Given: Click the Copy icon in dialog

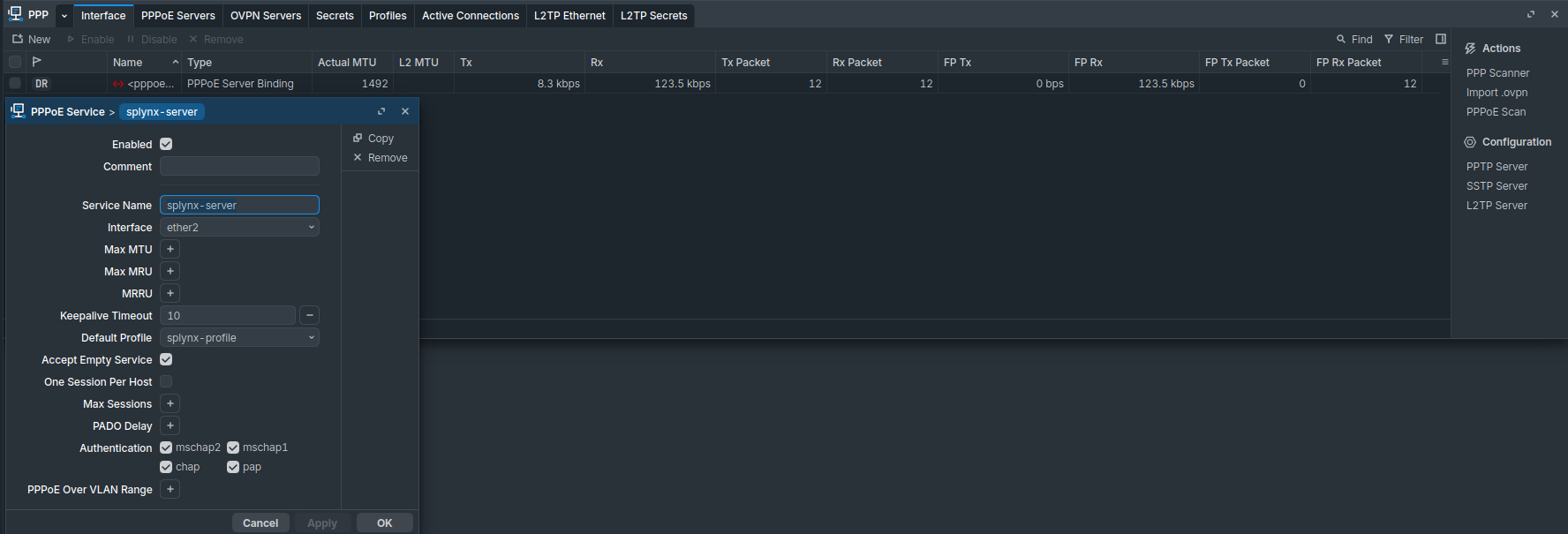Looking at the screenshot, I should pos(358,139).
